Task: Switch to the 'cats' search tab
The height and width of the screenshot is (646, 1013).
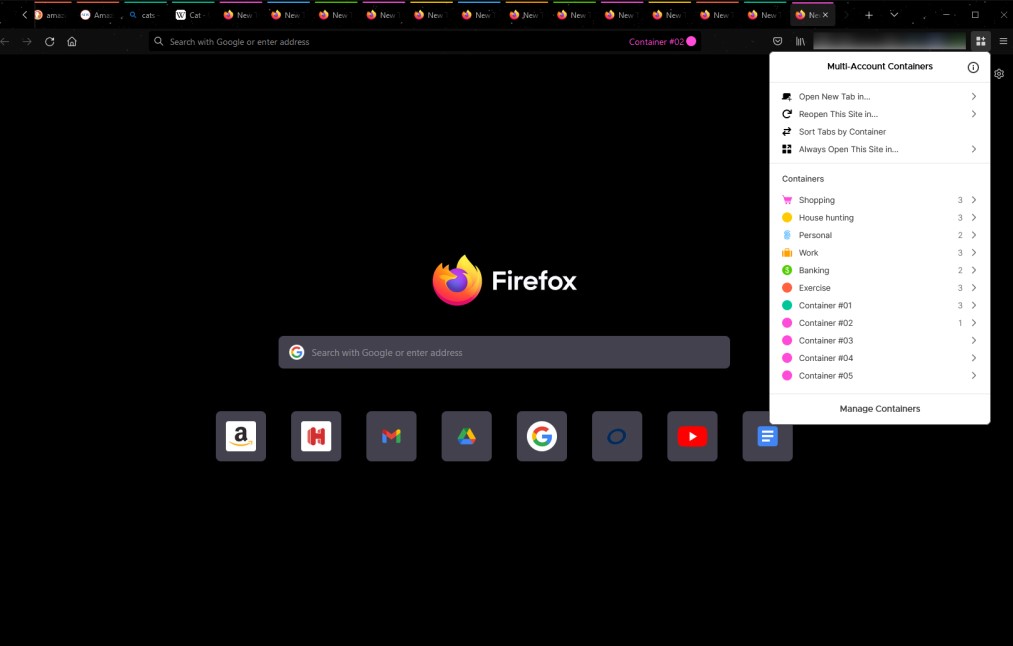Action: (x=145, y=15)
